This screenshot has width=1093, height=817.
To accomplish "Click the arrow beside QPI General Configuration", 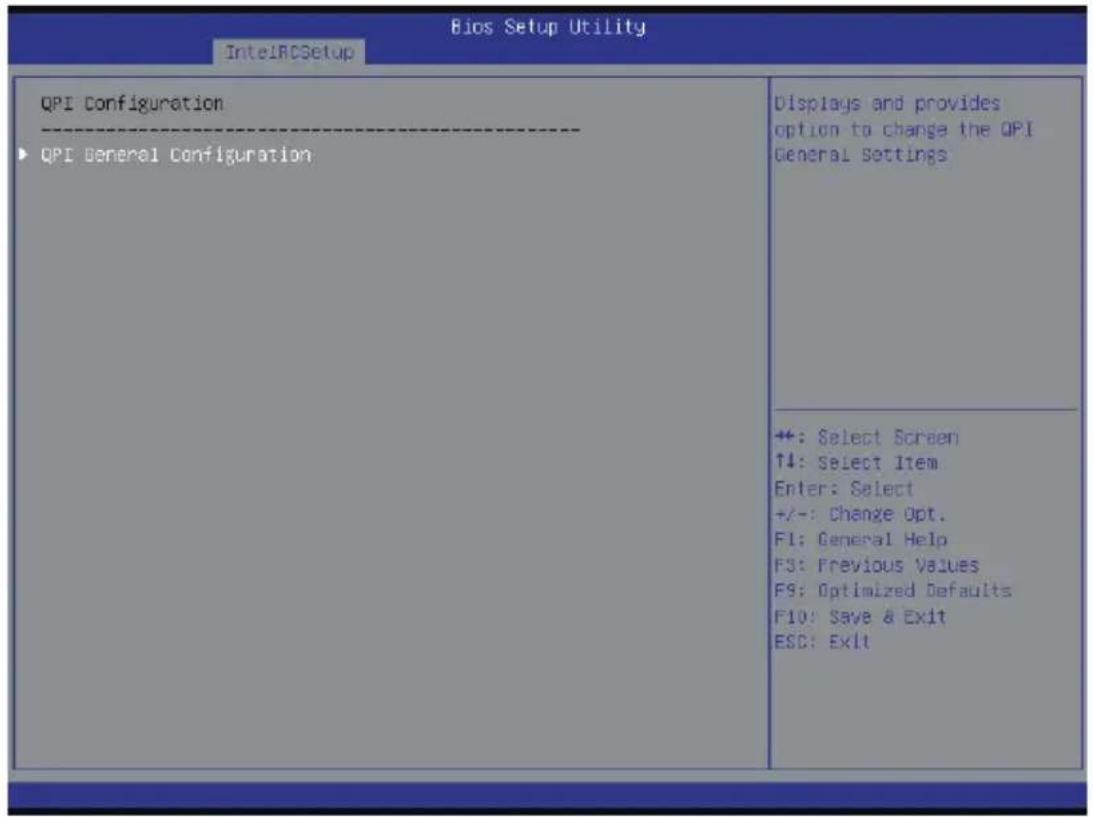I will click(x=24, y=154).
